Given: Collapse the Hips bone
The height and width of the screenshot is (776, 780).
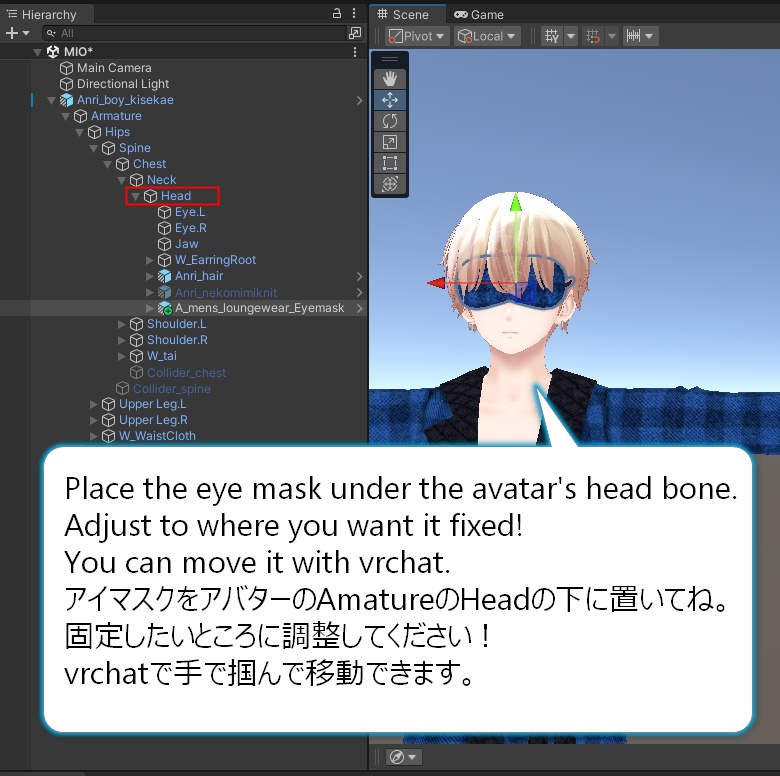Looking at the screenshot, I should (79, 132).
